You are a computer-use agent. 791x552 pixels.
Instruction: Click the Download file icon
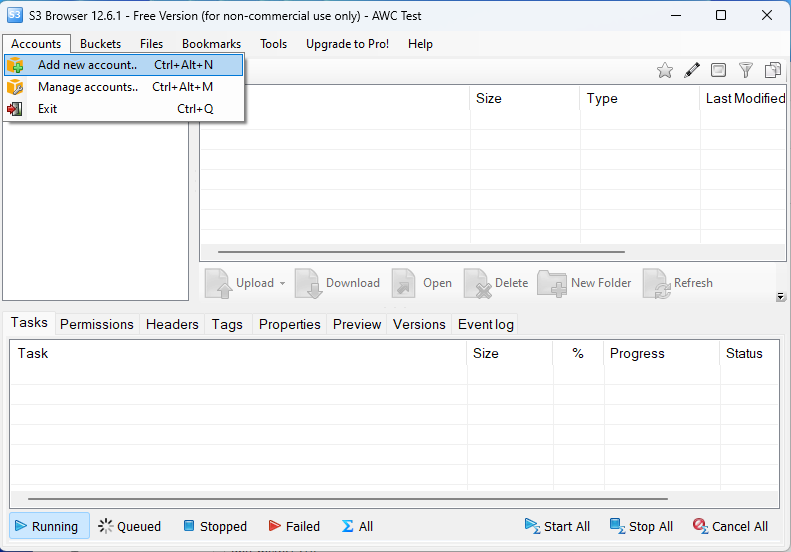coord(309,284)
